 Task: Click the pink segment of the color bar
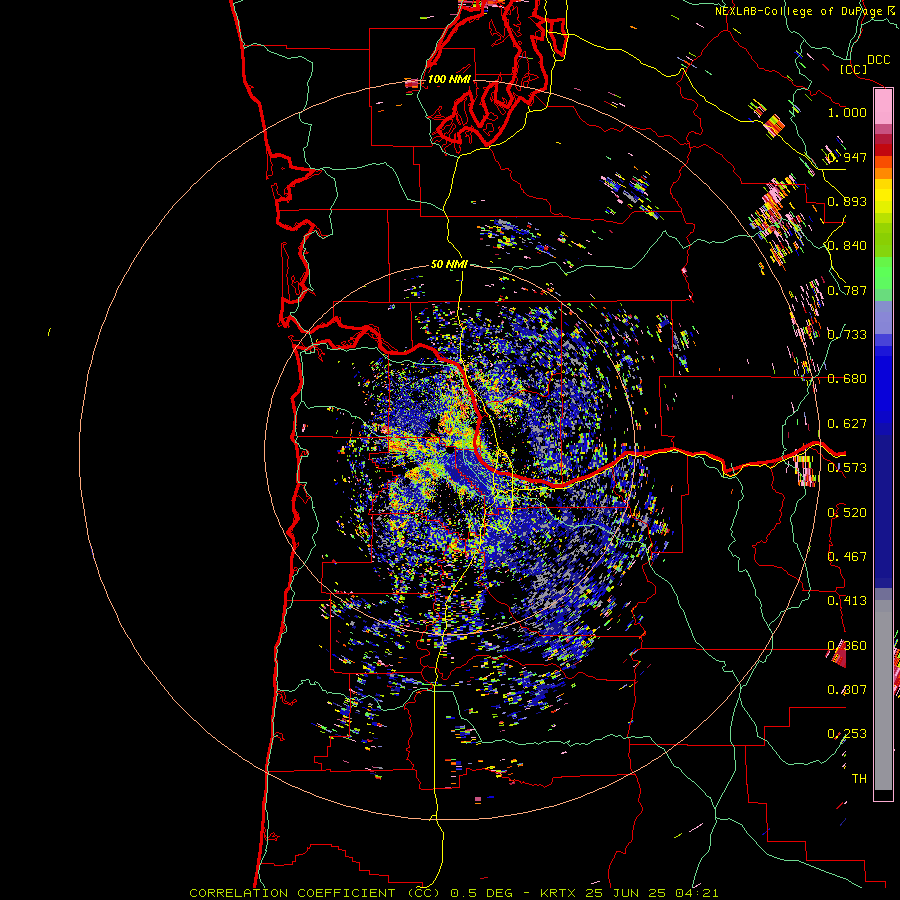883,107
